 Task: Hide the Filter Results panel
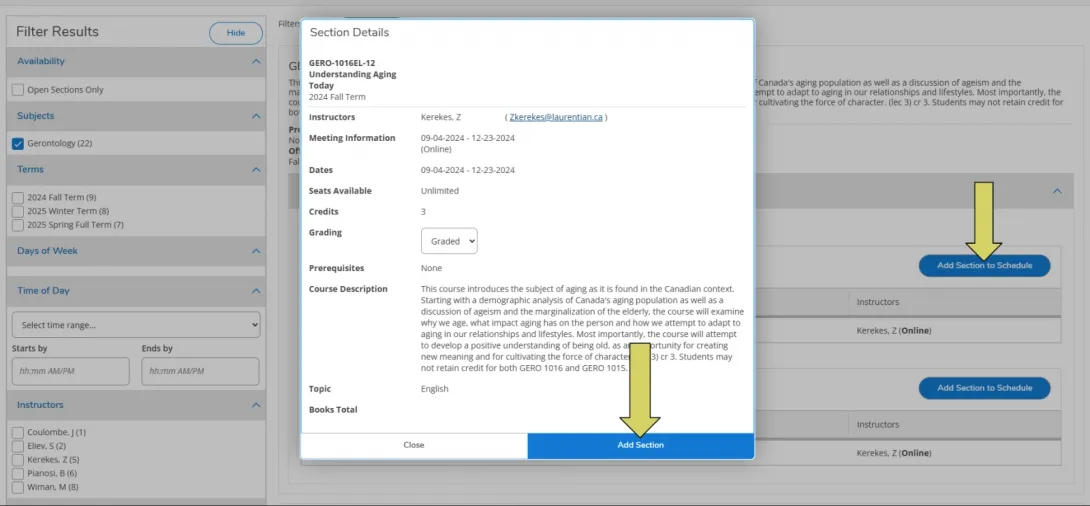[235, 33]
